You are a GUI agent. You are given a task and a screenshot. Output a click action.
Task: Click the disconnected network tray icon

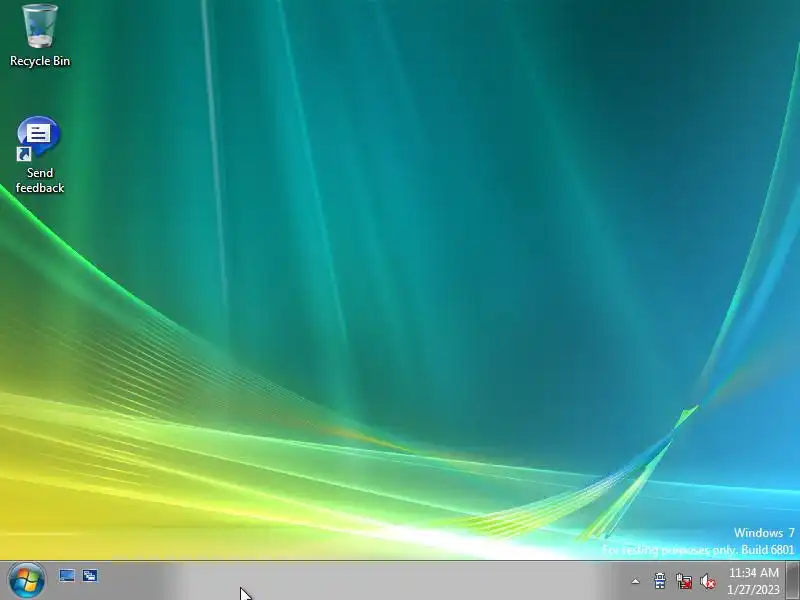(x=684, y=581)
